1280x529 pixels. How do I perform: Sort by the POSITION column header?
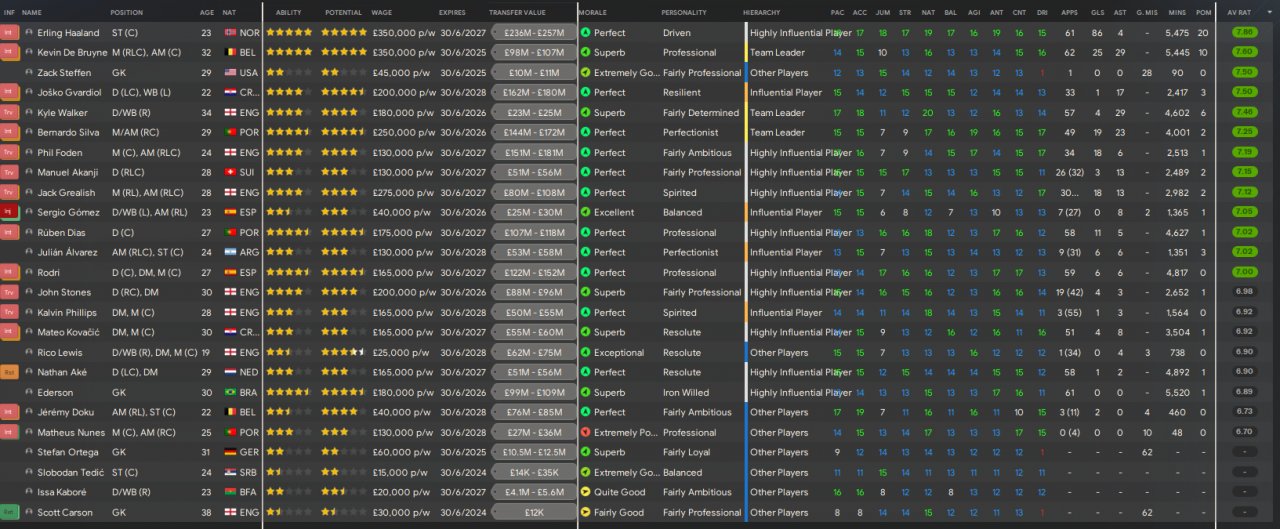click(x=126, y=12)
